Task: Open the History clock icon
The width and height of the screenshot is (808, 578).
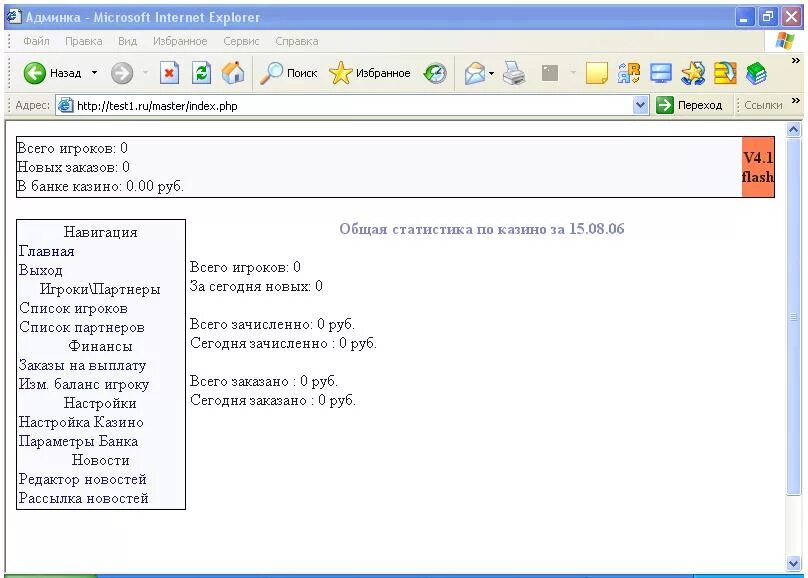Action: point(435,73)
